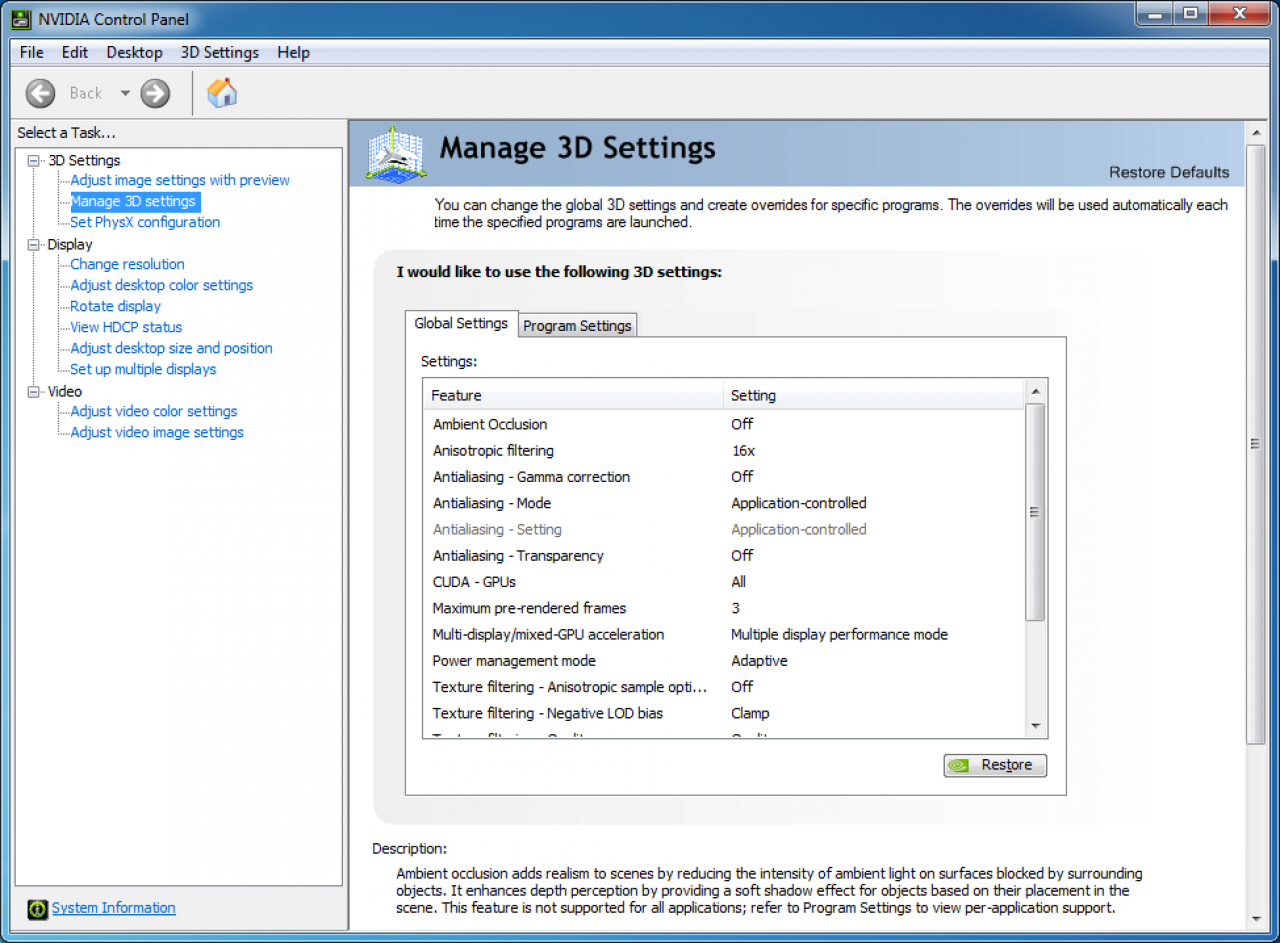Select the Anisotropic filtering row
Screen dimensions: 1280x943
tap(724, 450)
